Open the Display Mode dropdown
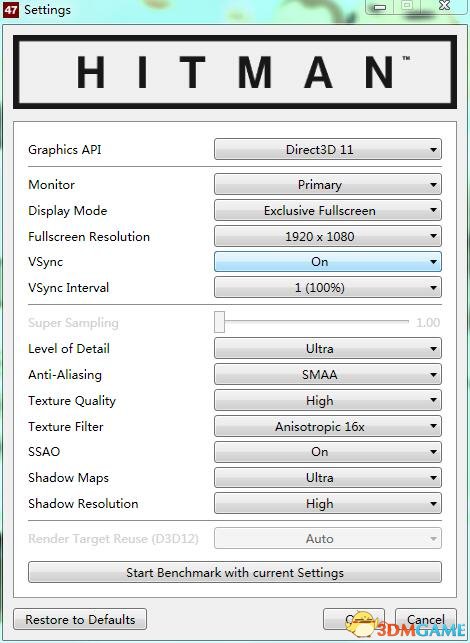470x643 pixels. click(x=328, y=210)
